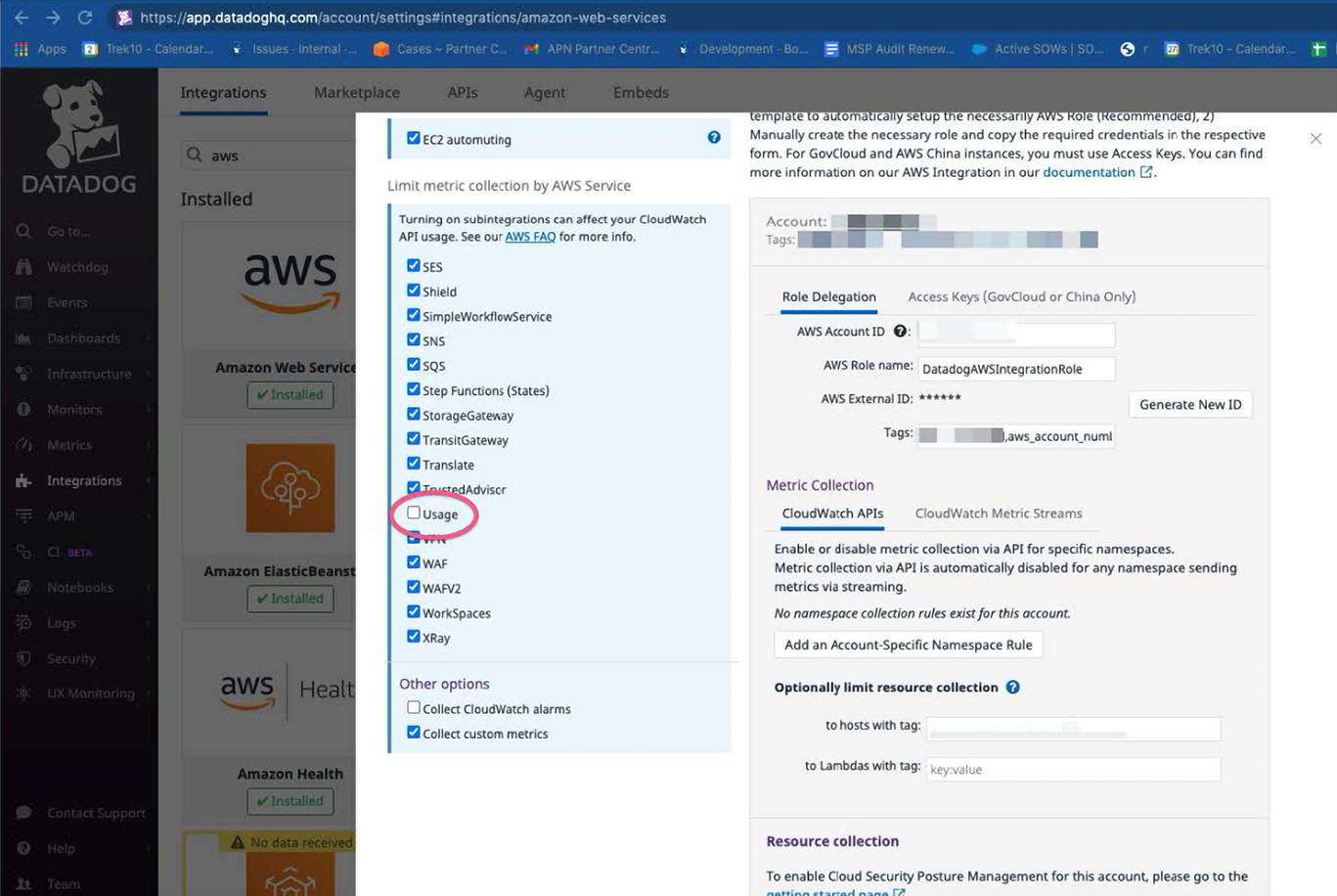Screen dimensions: 1337x896
Task: Open the AWS FAQ link
Action: click(529, 237)
